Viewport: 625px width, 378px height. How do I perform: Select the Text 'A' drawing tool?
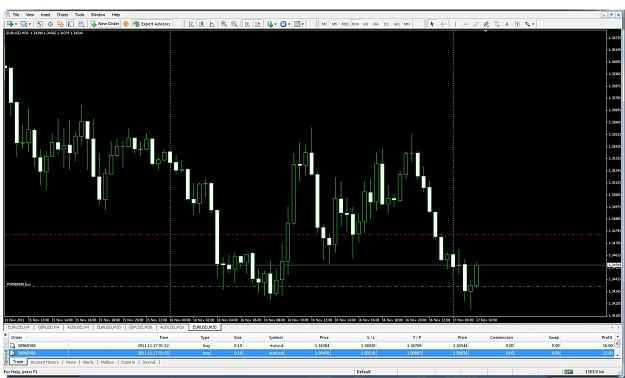coord(507,24)
